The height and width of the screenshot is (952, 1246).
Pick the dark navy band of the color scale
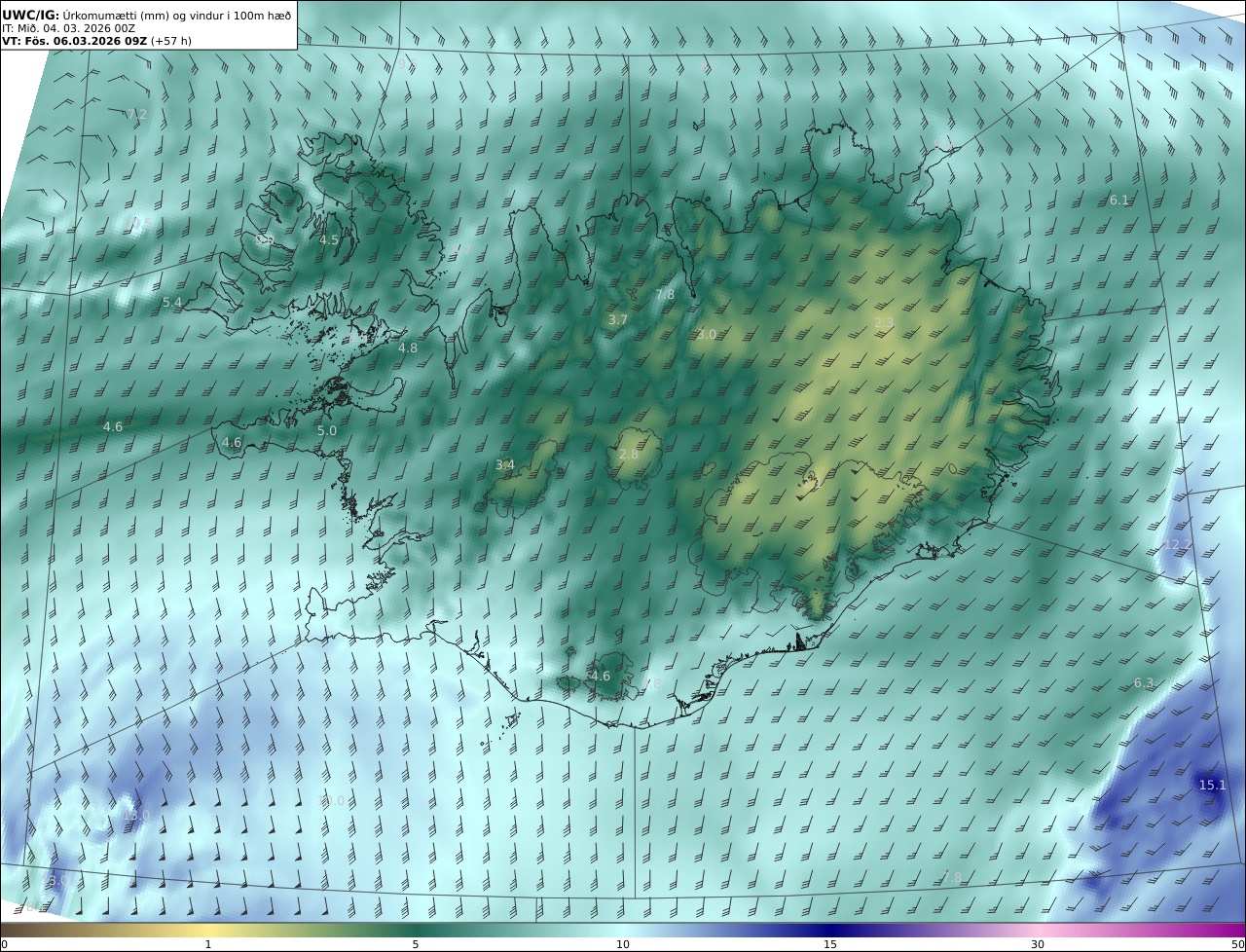832,930
